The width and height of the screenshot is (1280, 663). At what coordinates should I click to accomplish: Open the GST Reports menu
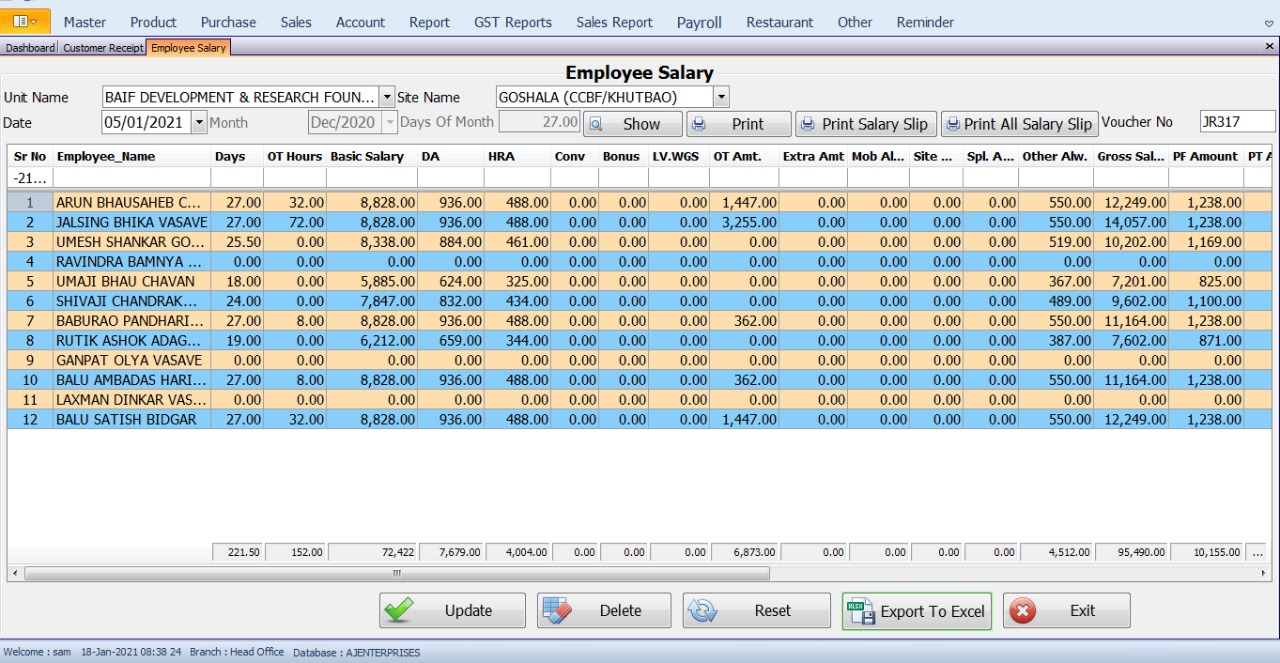[512, 22]
